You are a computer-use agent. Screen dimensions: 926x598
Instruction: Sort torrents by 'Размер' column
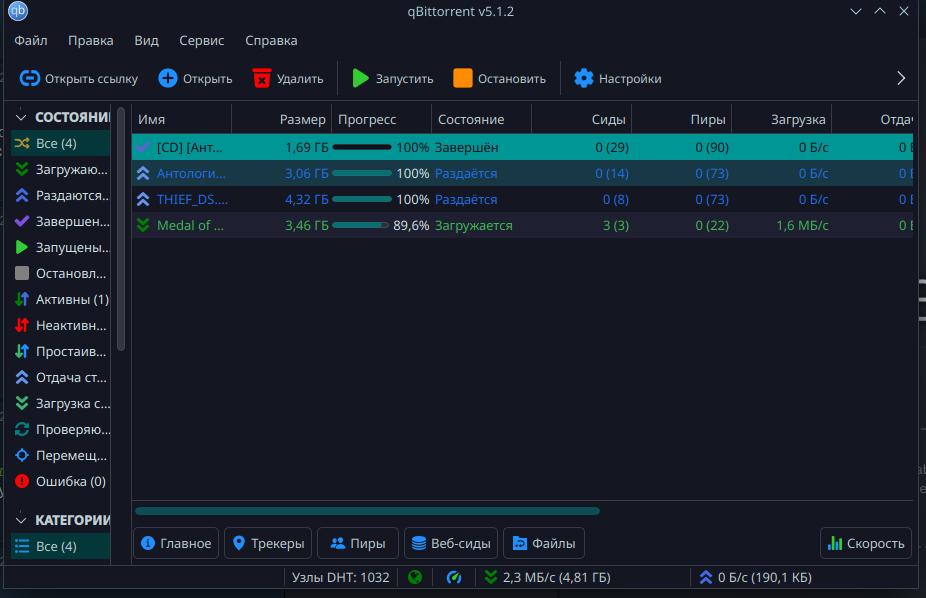tap(282, 119)
